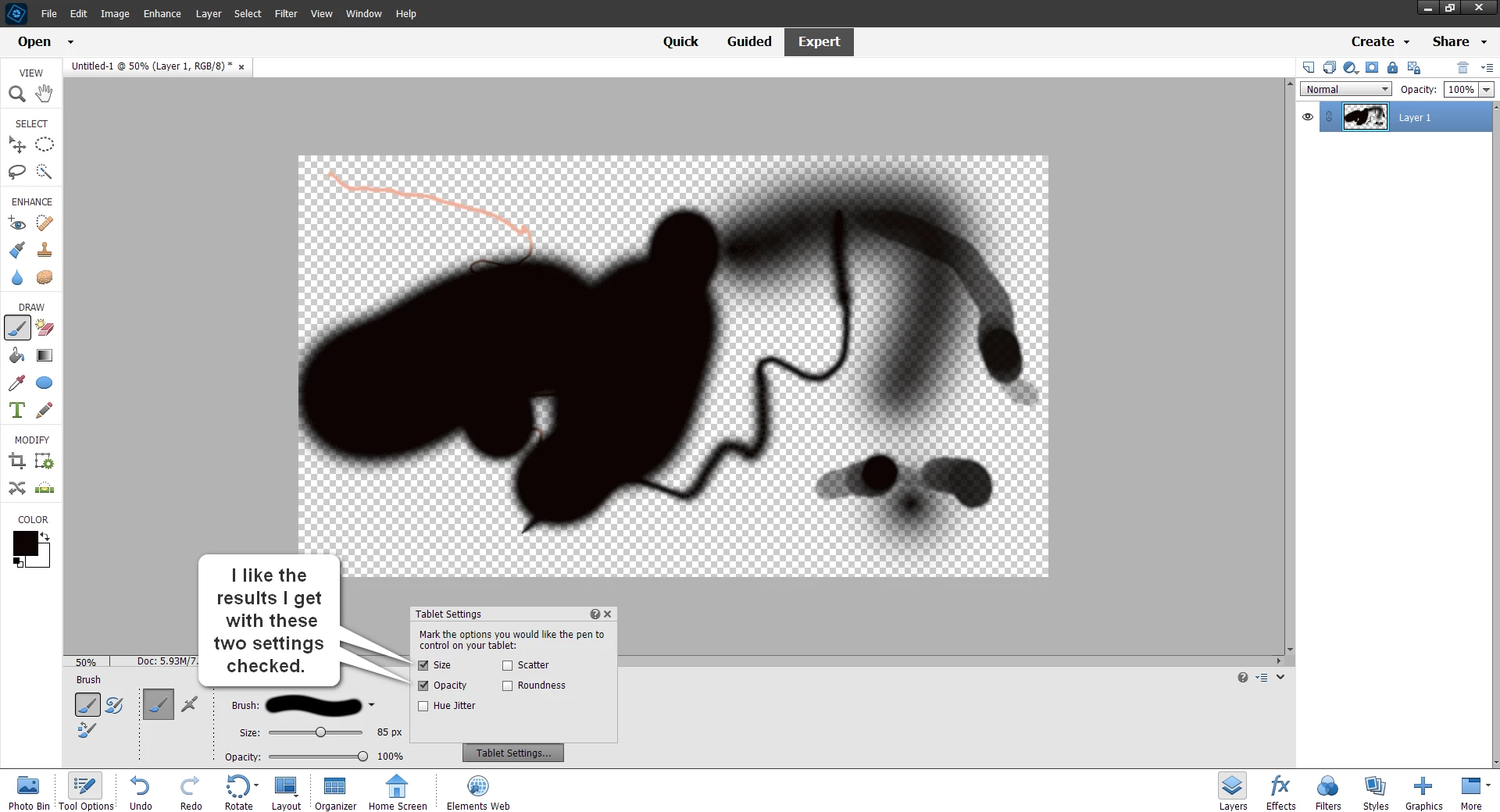
Task: Select the Quick Selection tool
Action: click(x=45, y=172)
